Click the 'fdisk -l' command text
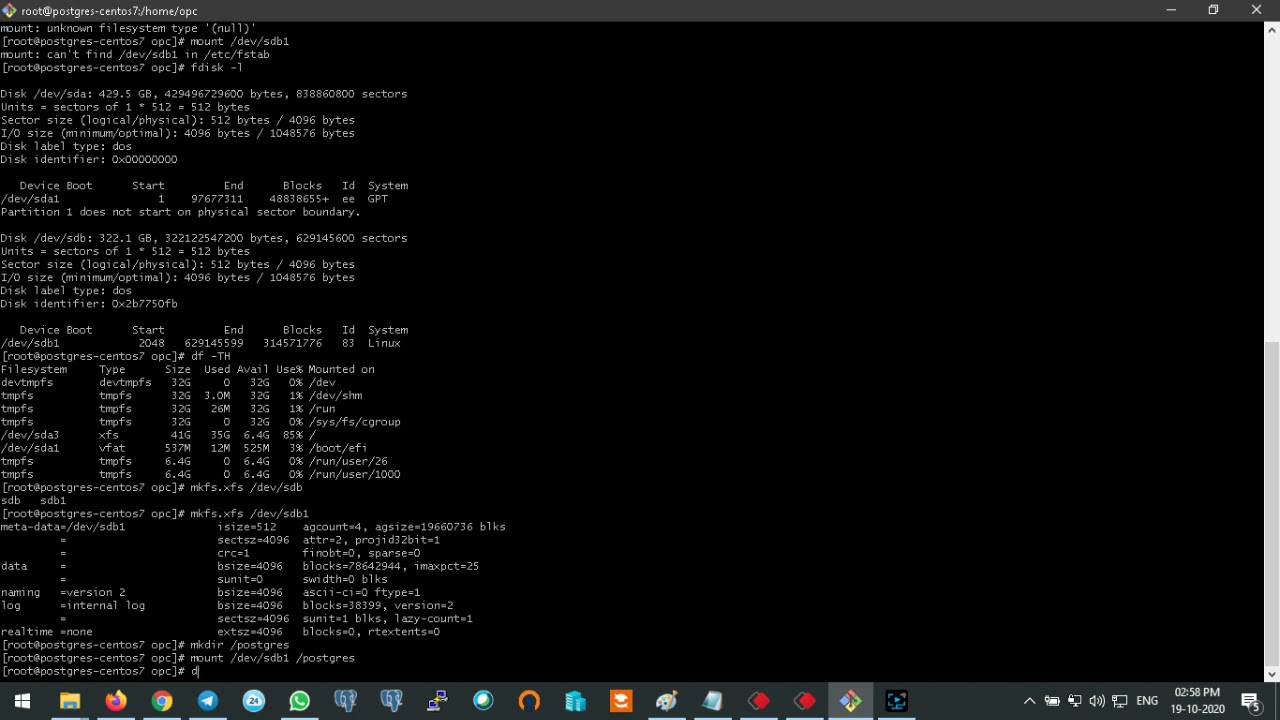1280x720 pixels. [x=216, y=68]
